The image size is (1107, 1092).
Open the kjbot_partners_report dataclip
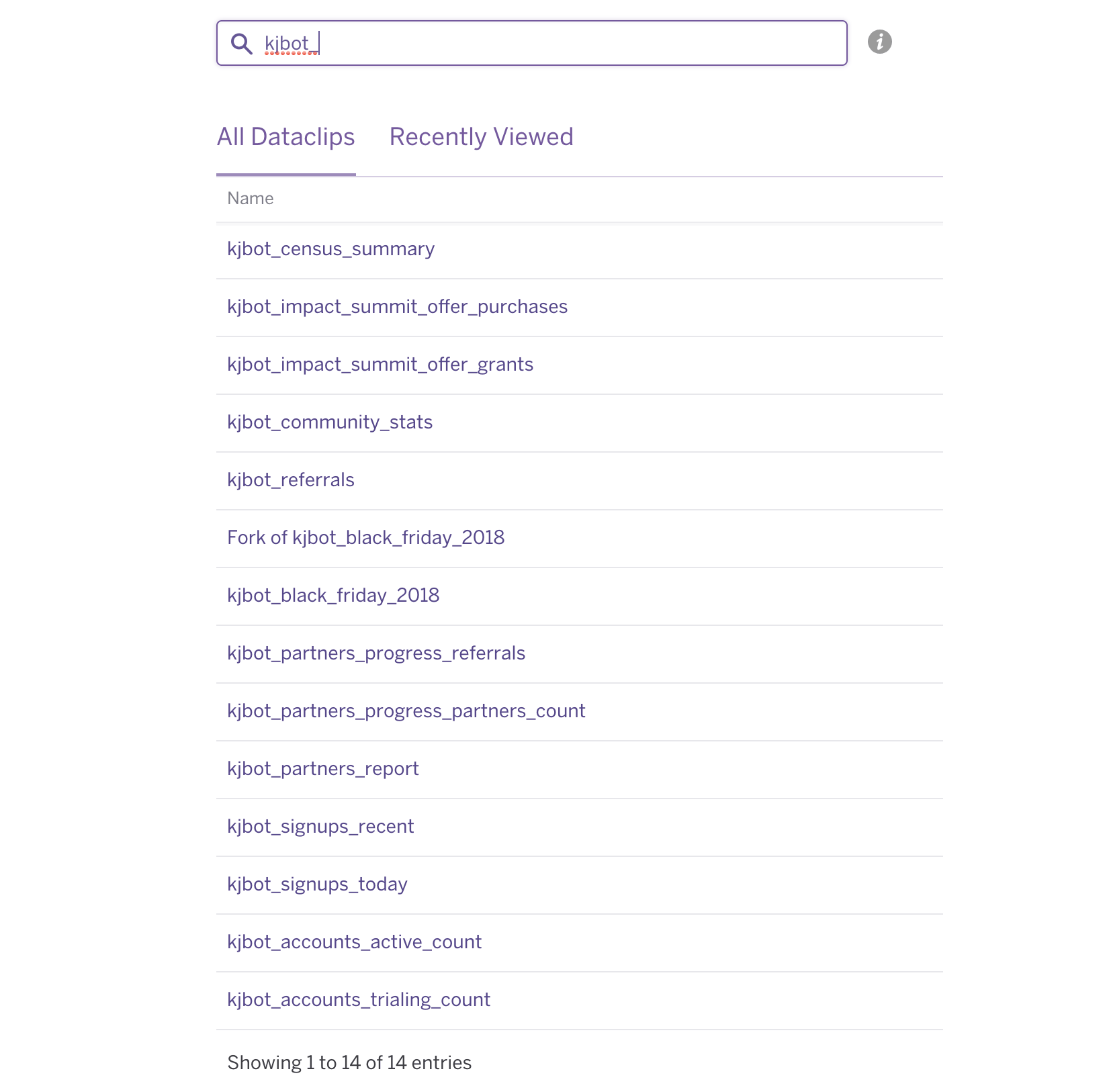tap(322, 769)
